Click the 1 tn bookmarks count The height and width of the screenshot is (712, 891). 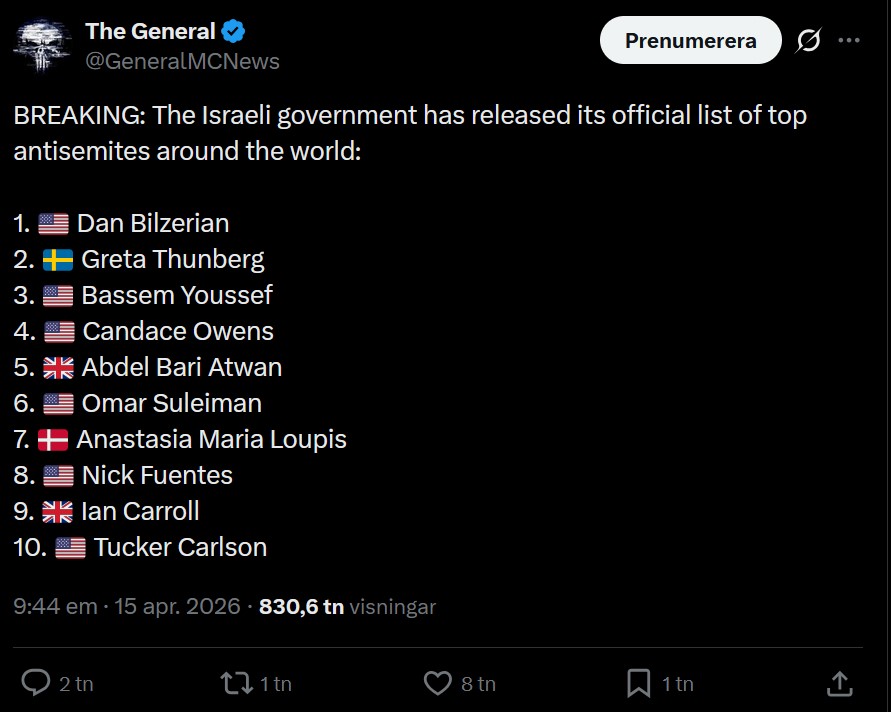[677, 684]
